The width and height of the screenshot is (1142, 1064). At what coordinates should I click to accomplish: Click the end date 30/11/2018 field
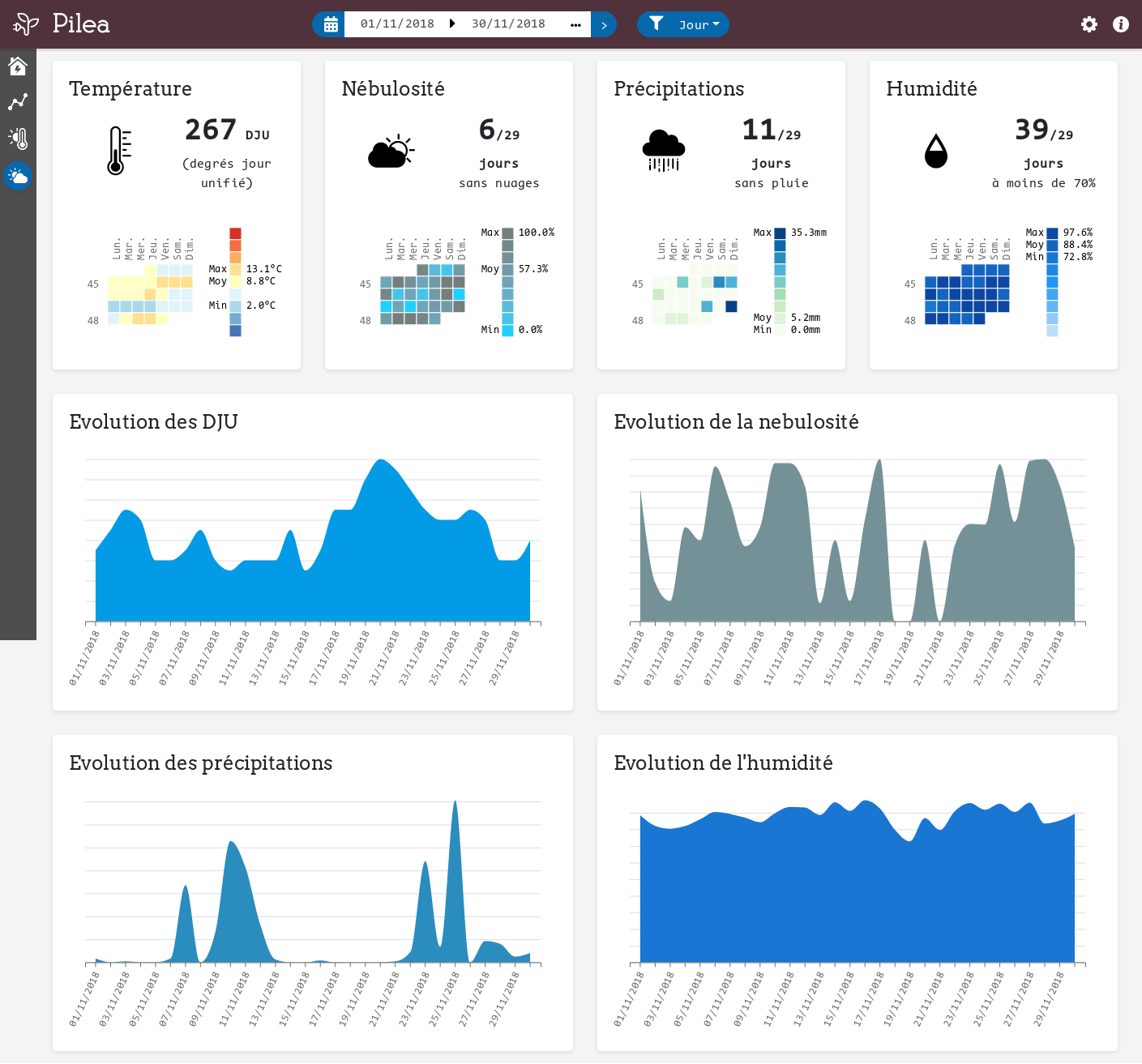508,24
